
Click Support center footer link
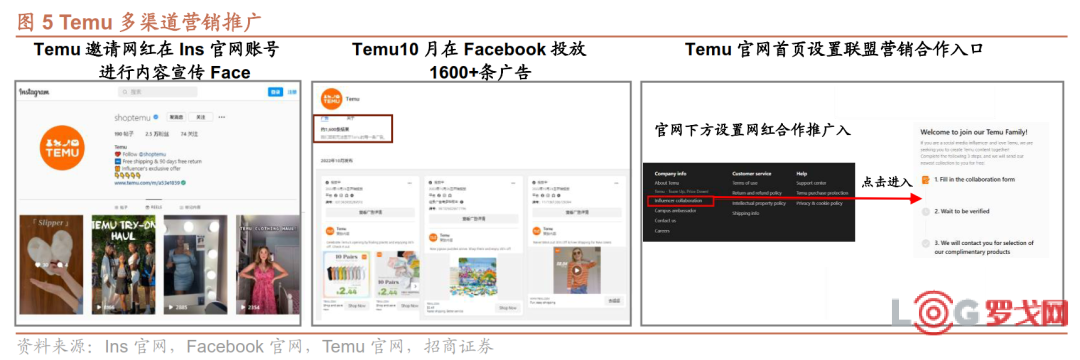(x=811, y=183)
